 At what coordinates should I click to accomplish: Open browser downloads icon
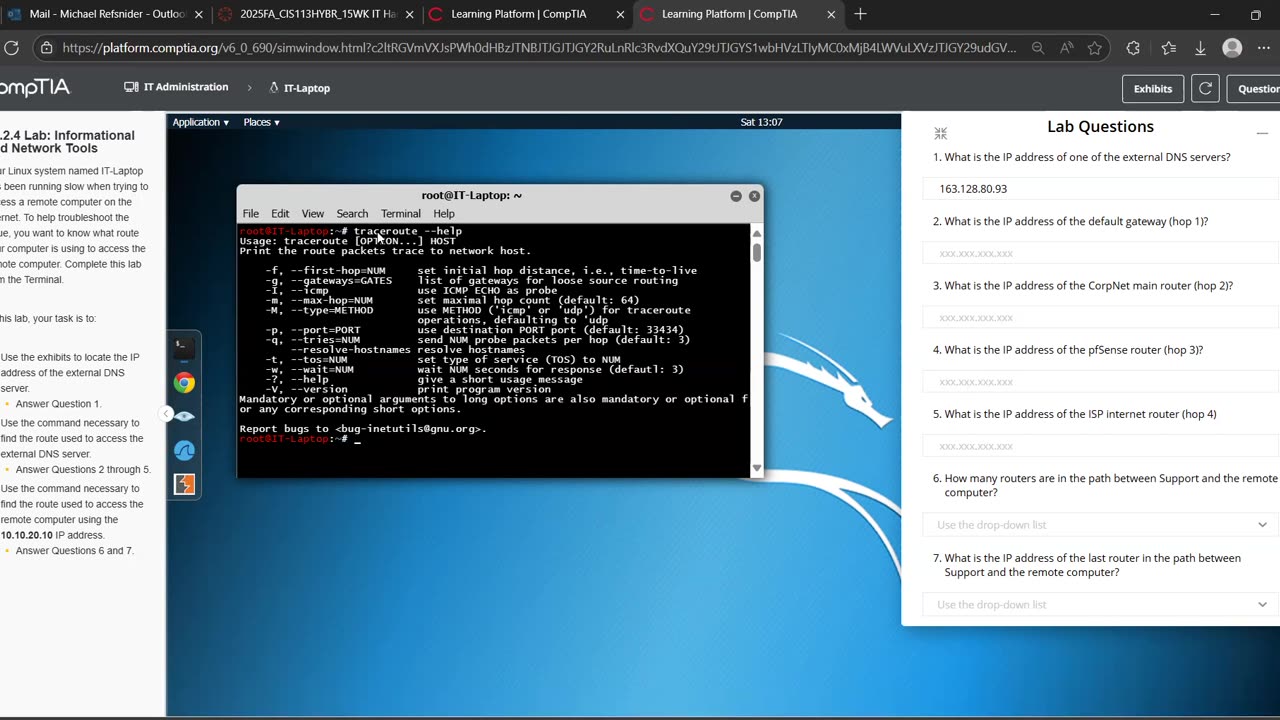pos(1200,47)
